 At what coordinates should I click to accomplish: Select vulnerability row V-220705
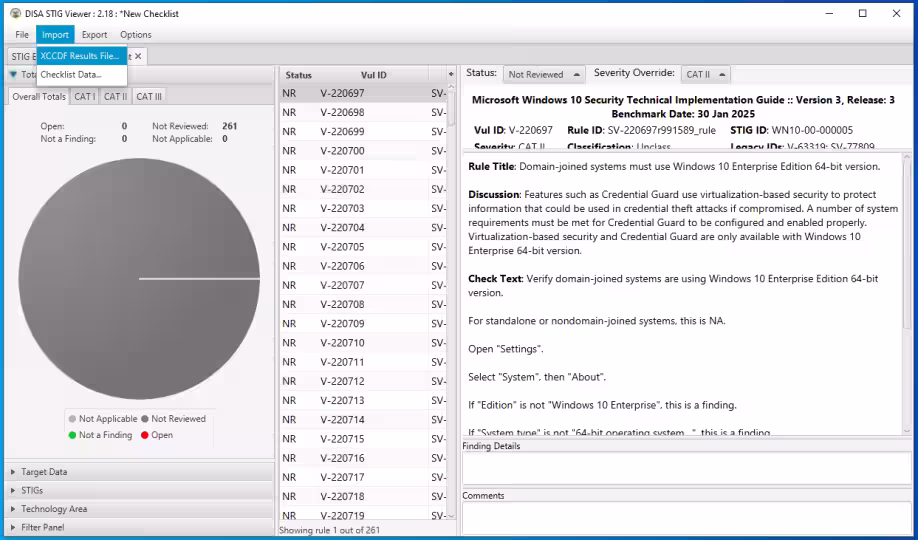click(x=342, y=247)
